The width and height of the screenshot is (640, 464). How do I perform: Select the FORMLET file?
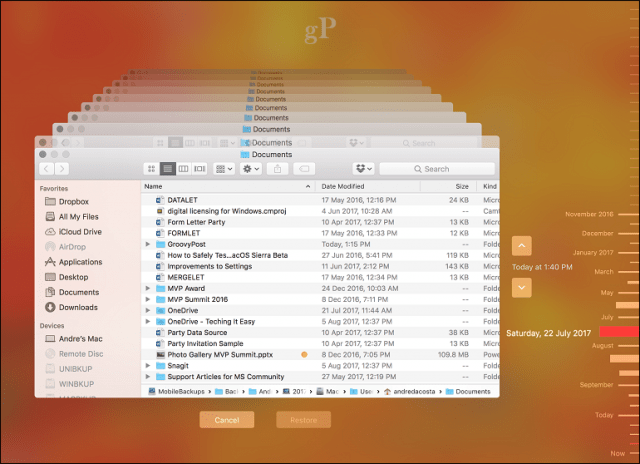(x=320, y=233)
